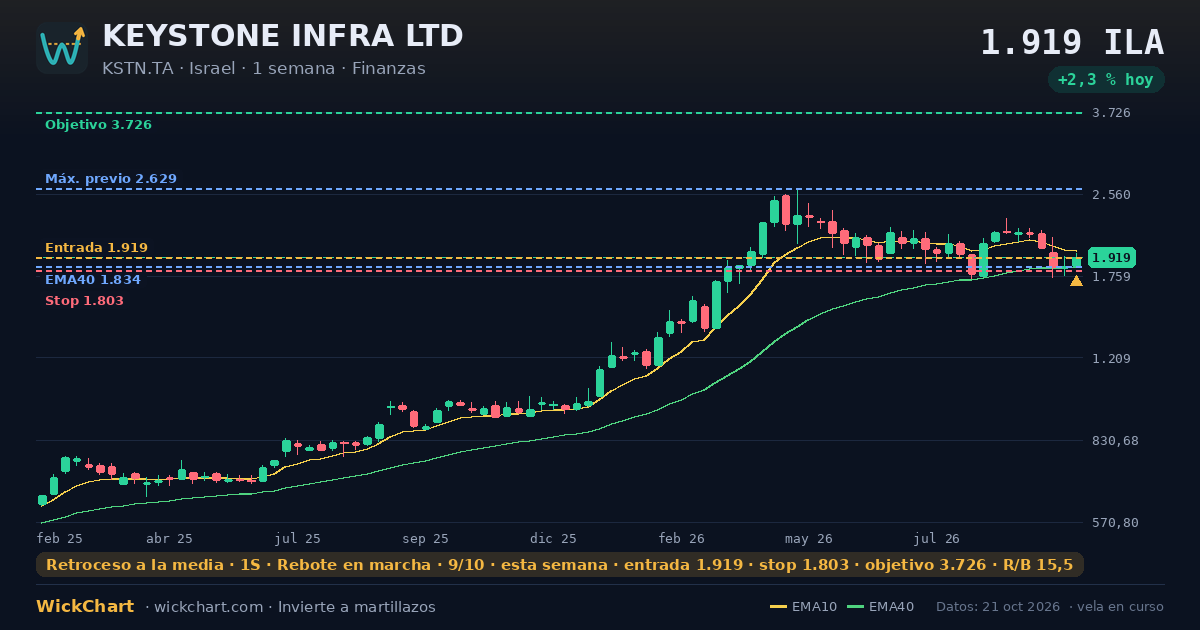This screenshot has height=630, width=1200.
Task: Click the Objetivo 3.726 label
Action: coord(98,125)
